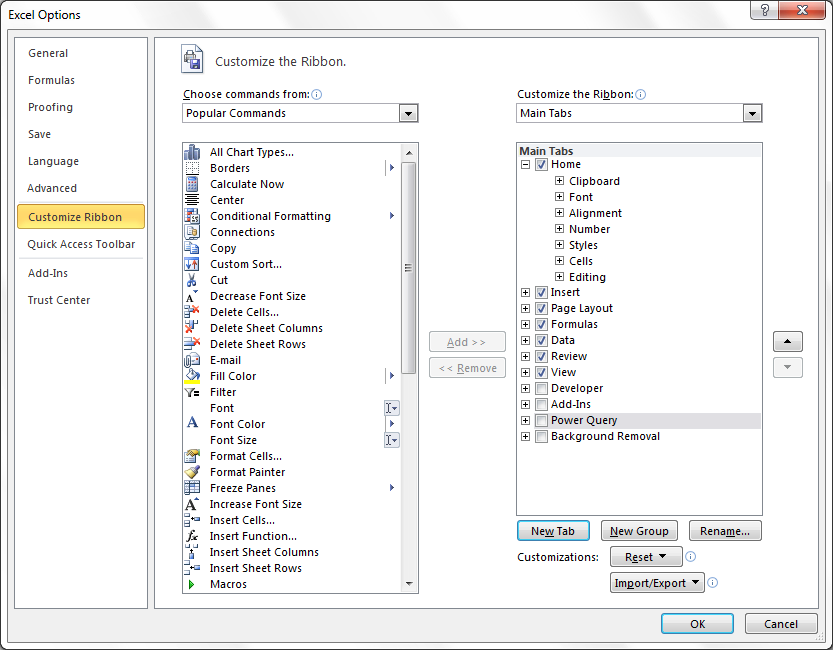The height and width of the screenshot is (650, 833).
Task: Select the All Chart Types icon
Action: click(192, 152)
